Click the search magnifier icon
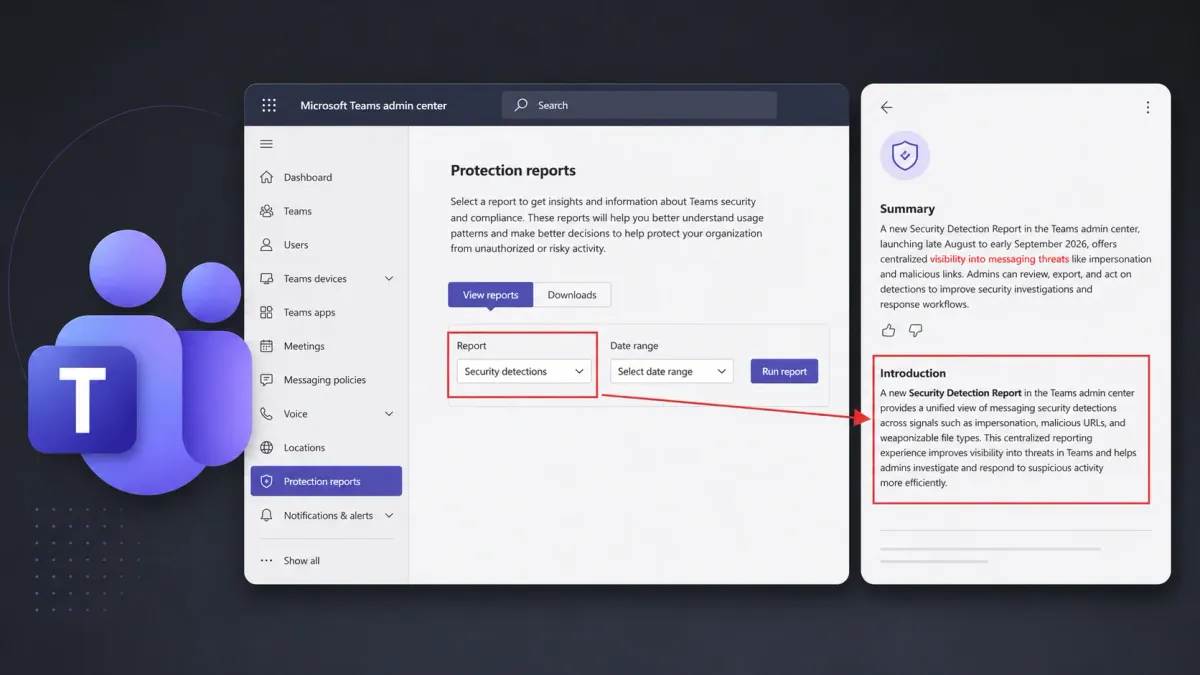Image resolution: width=1200 pixels, height=675 pixels. 521,105
